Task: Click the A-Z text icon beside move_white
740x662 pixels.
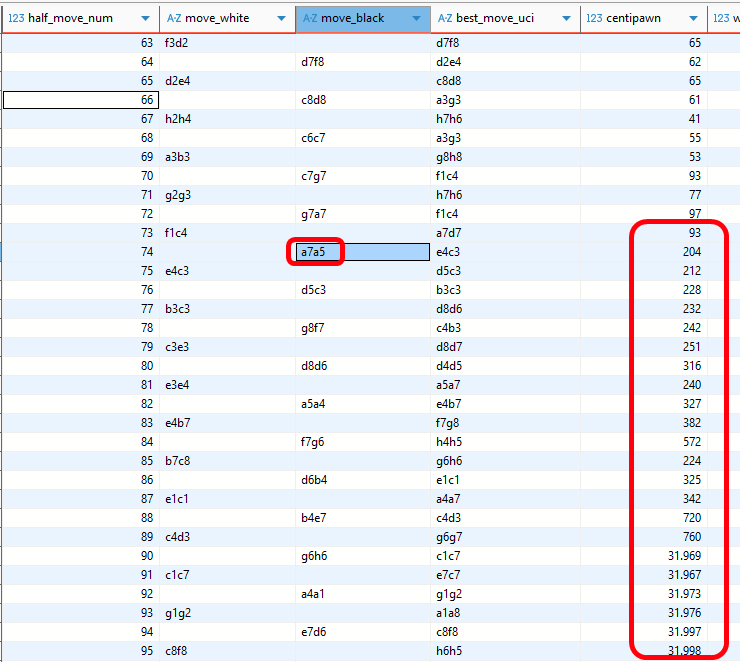Action: pos(173,18)
